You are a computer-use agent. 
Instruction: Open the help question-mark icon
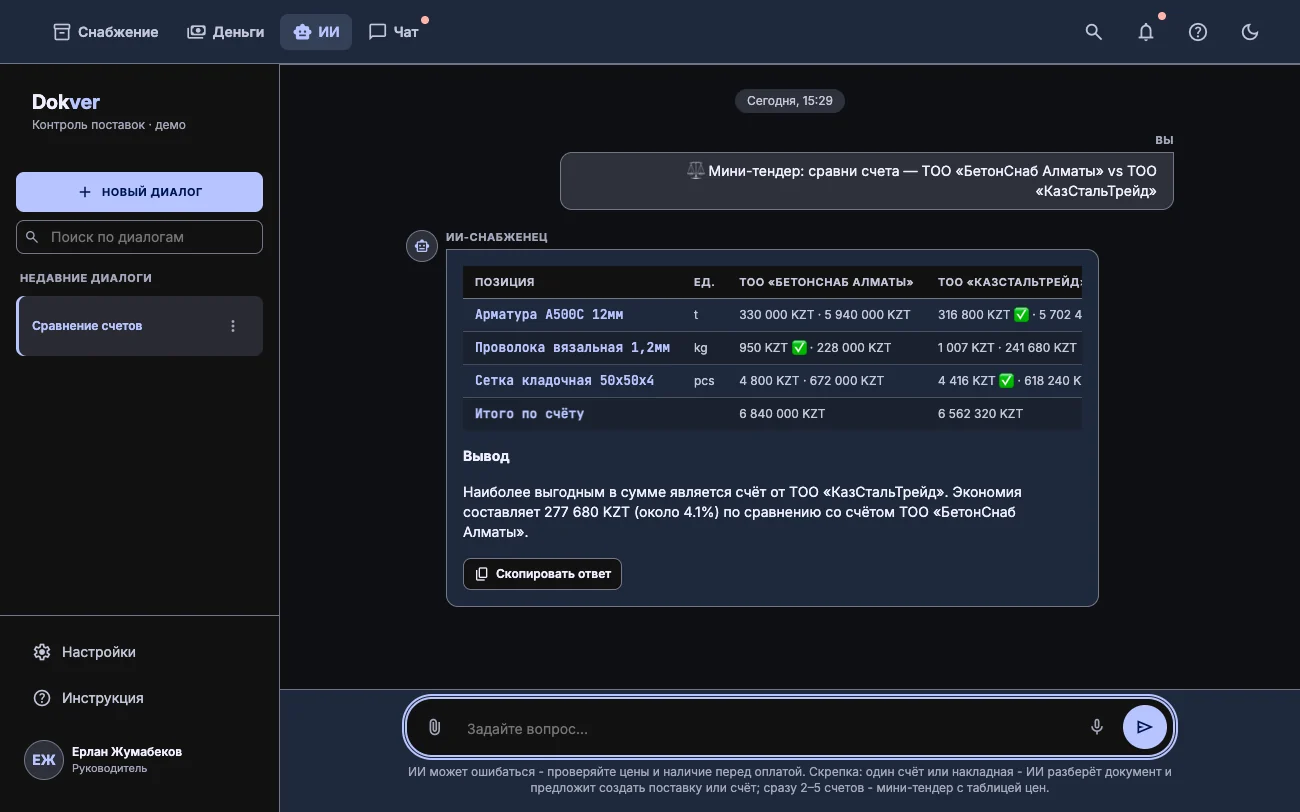tap(1198, 32)
